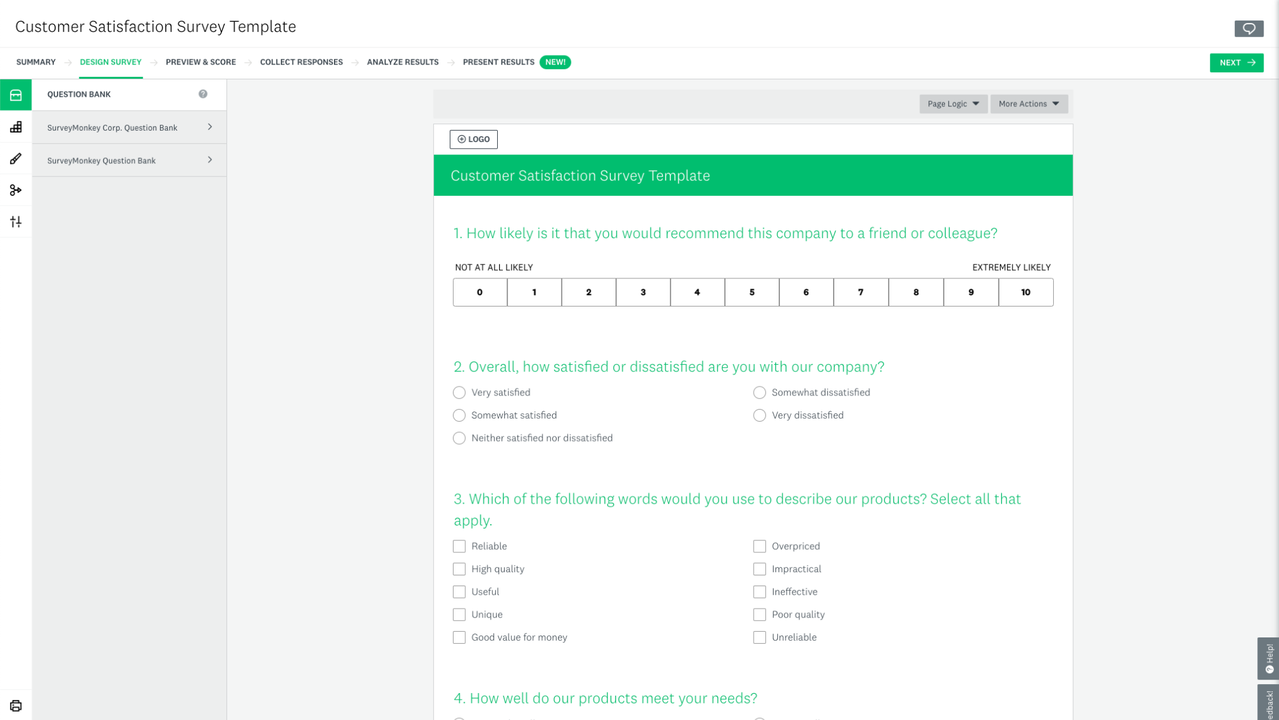Click the print icon at bottom left
Screen dimensions: 1279x720
16,706
